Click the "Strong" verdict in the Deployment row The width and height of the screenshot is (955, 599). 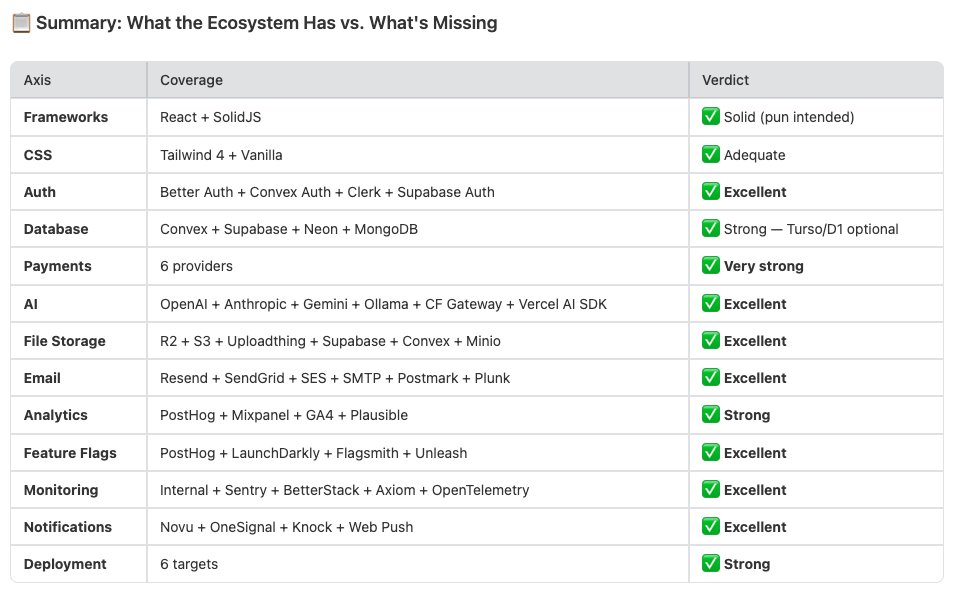pos(747,565)
